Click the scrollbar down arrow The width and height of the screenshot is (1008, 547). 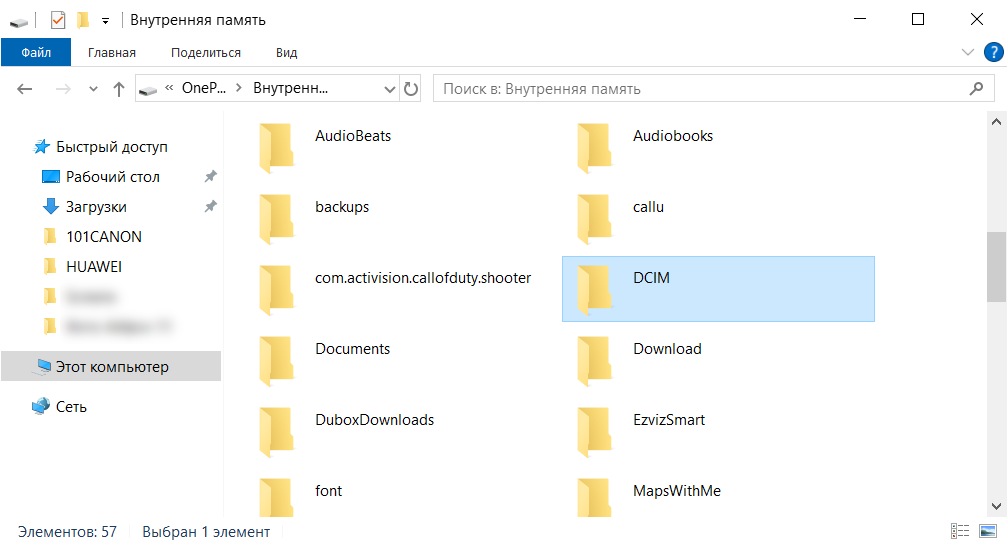(x=996, y=507)
